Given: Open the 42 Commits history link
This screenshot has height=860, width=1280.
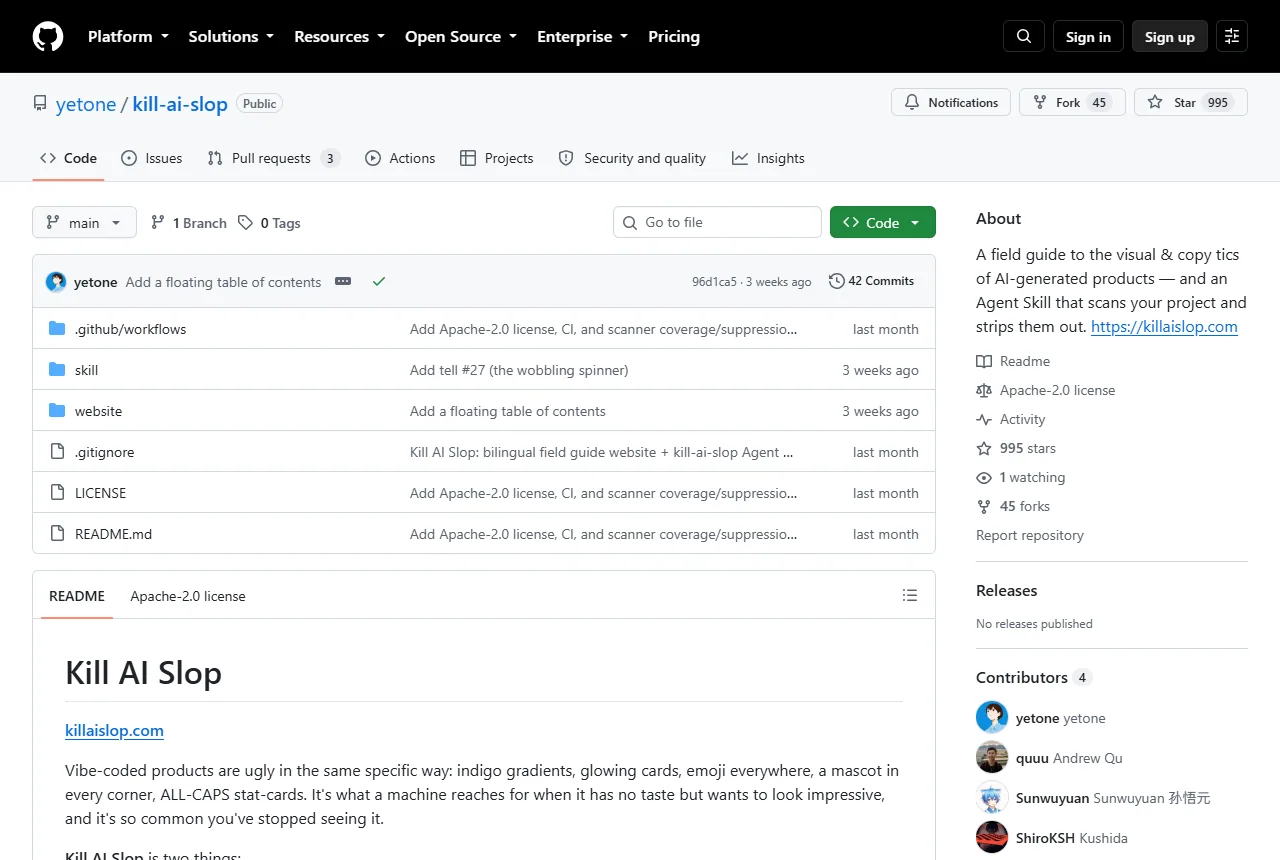Looking at the screenshot, I should [871, 281].
